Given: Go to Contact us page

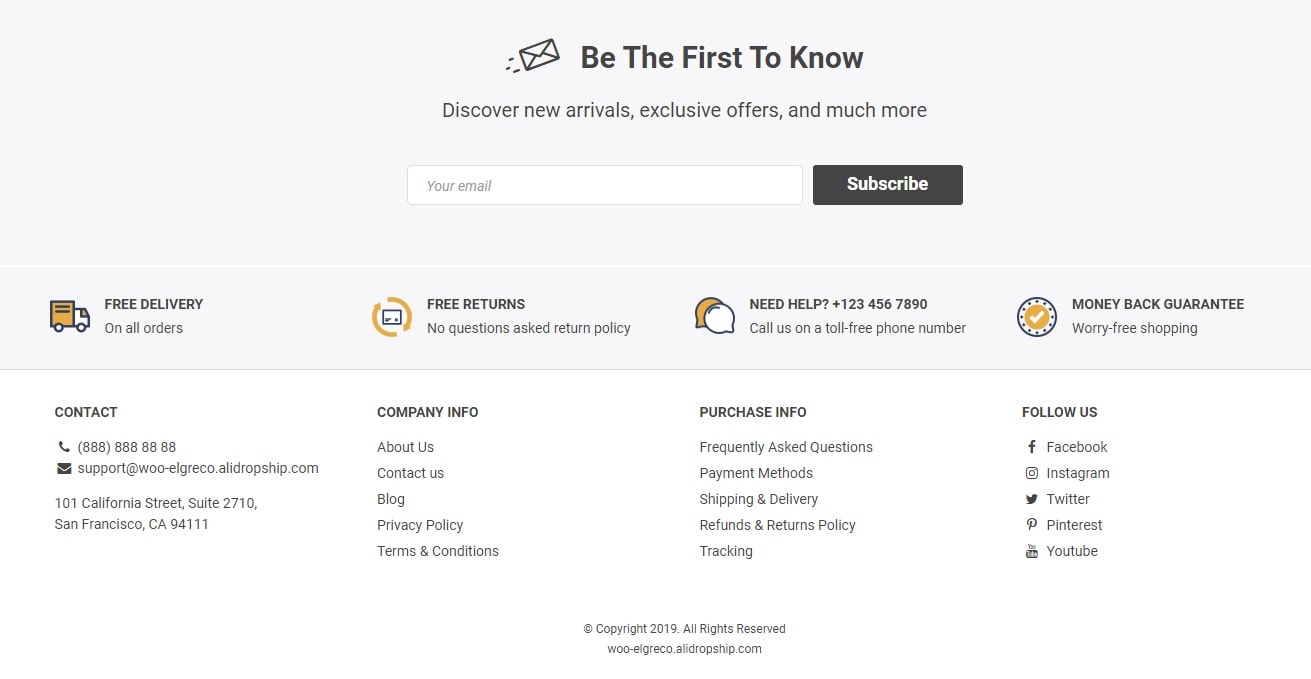Looking at the screenshot, I should tap(410, 473).
